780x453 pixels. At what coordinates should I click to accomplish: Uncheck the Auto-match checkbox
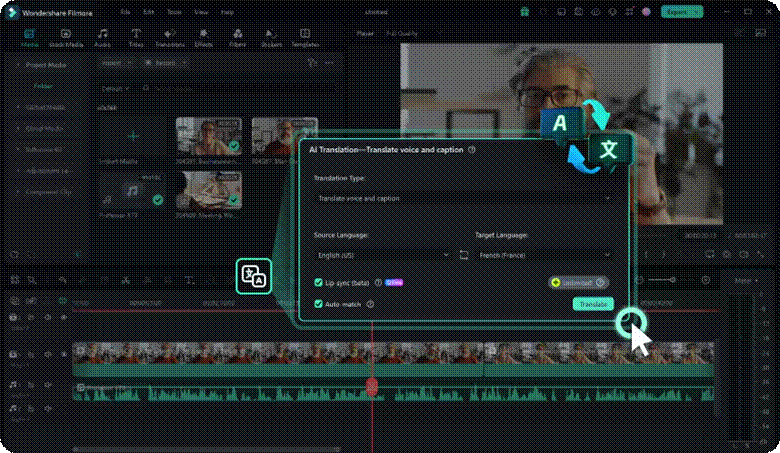tap(318, 304)
